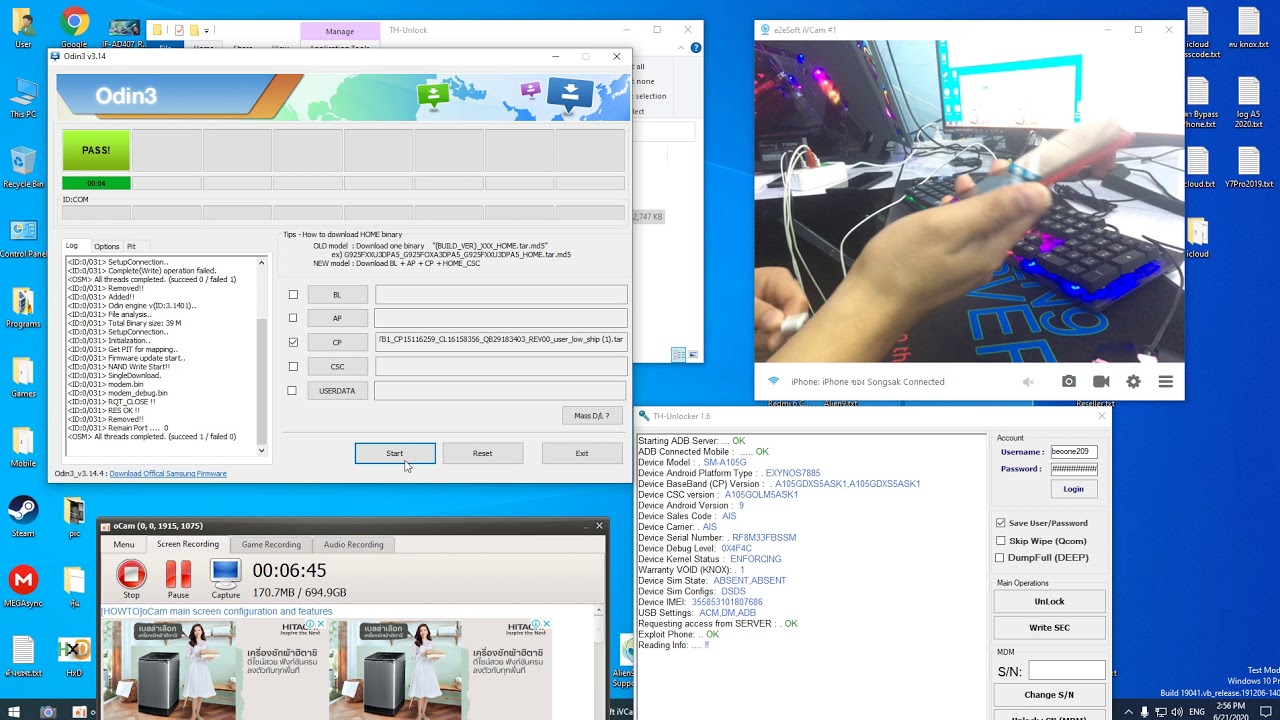Enable Skip Wipe (Qcom) option
Viewport: 1280px width, 720px height.
1000,541
